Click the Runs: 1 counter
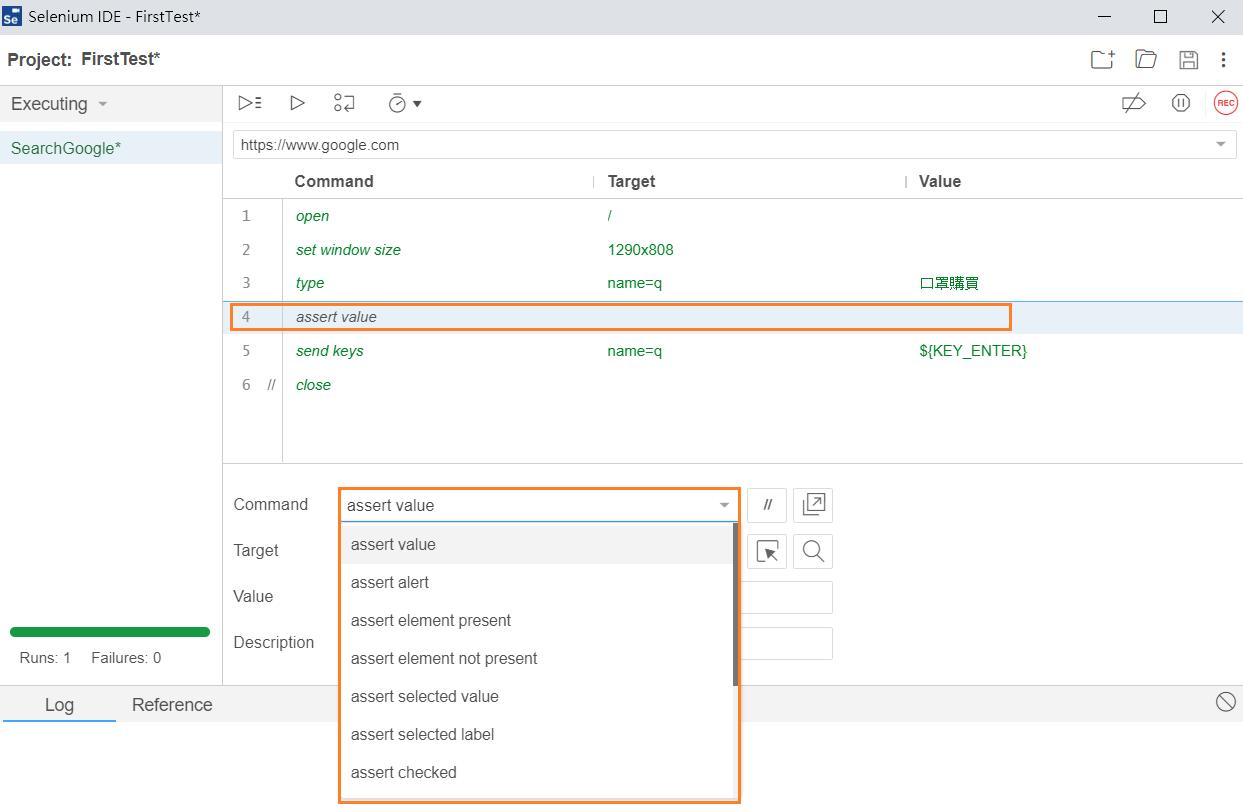The width and height of the screenshot is (1243, 812). 45,658
